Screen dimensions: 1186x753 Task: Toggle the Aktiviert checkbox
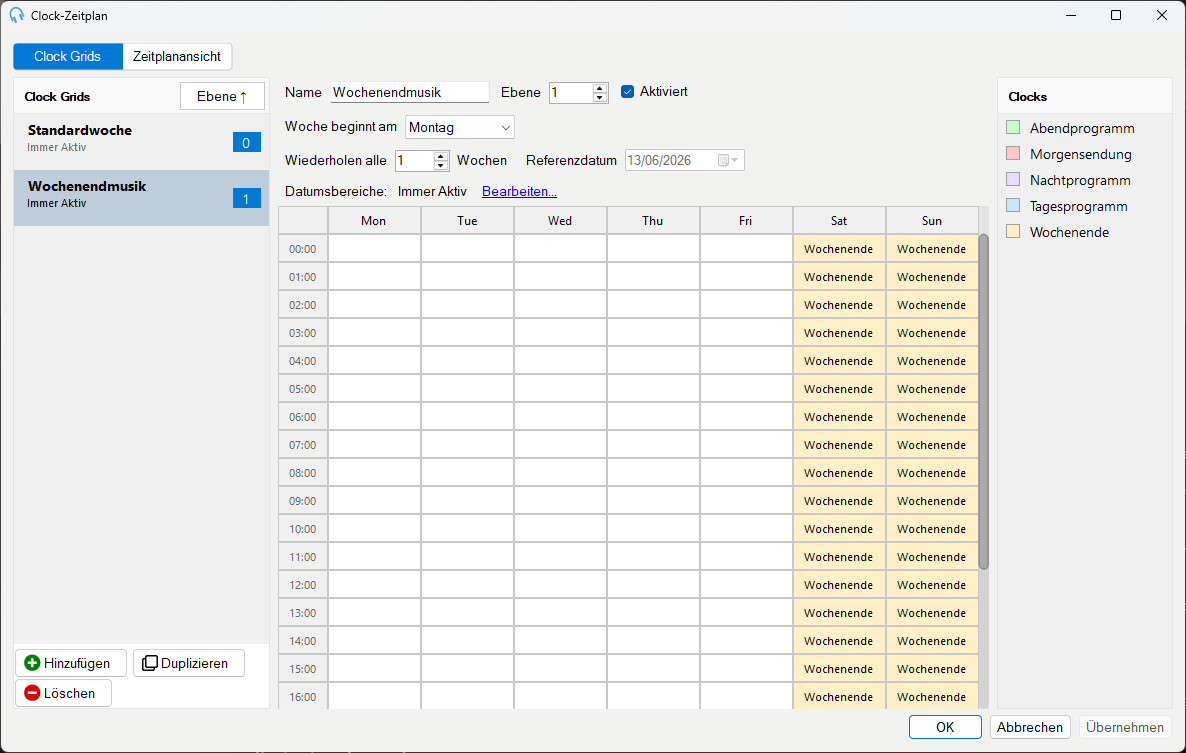click(x=627, y=91)
